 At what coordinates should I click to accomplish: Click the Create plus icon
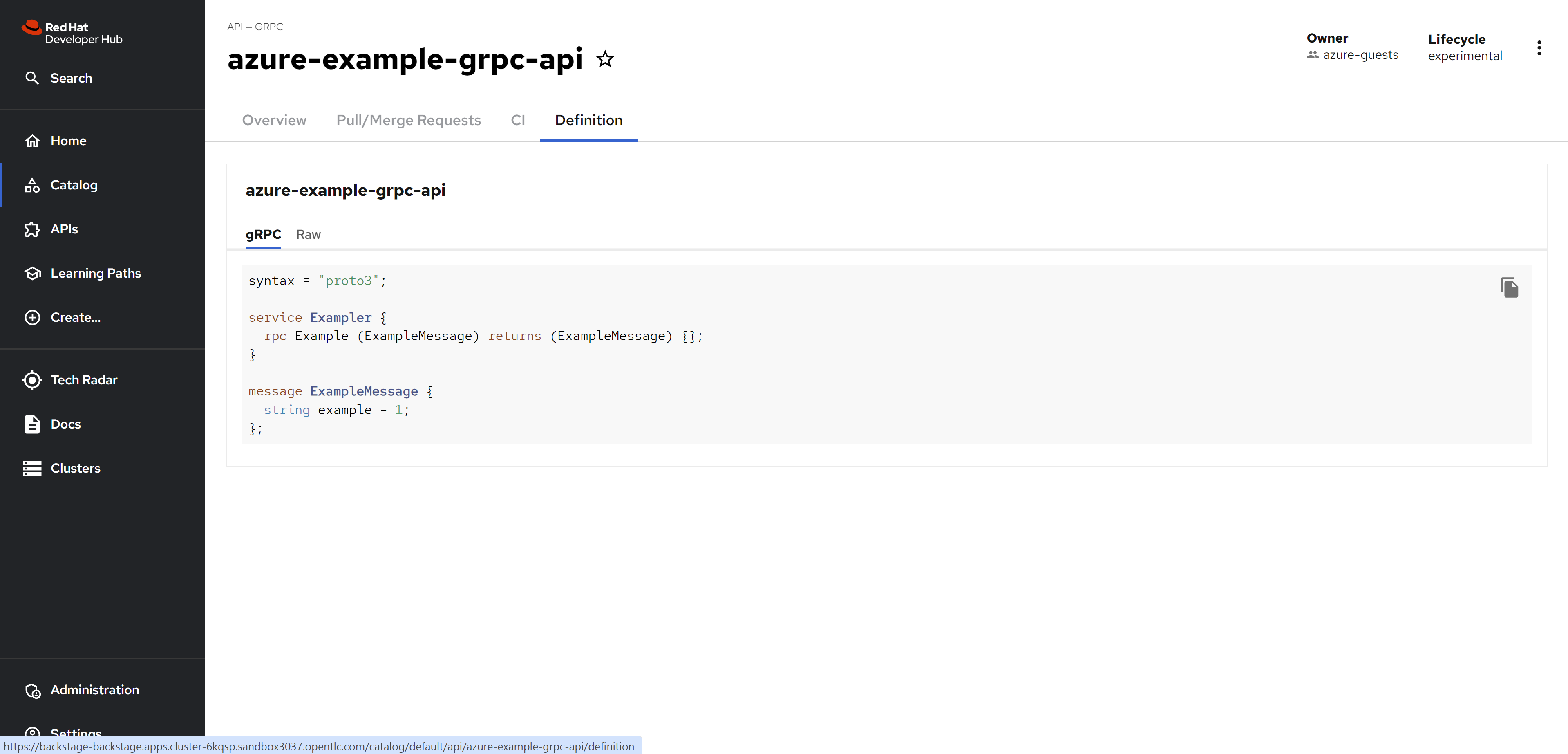(32, 317)
